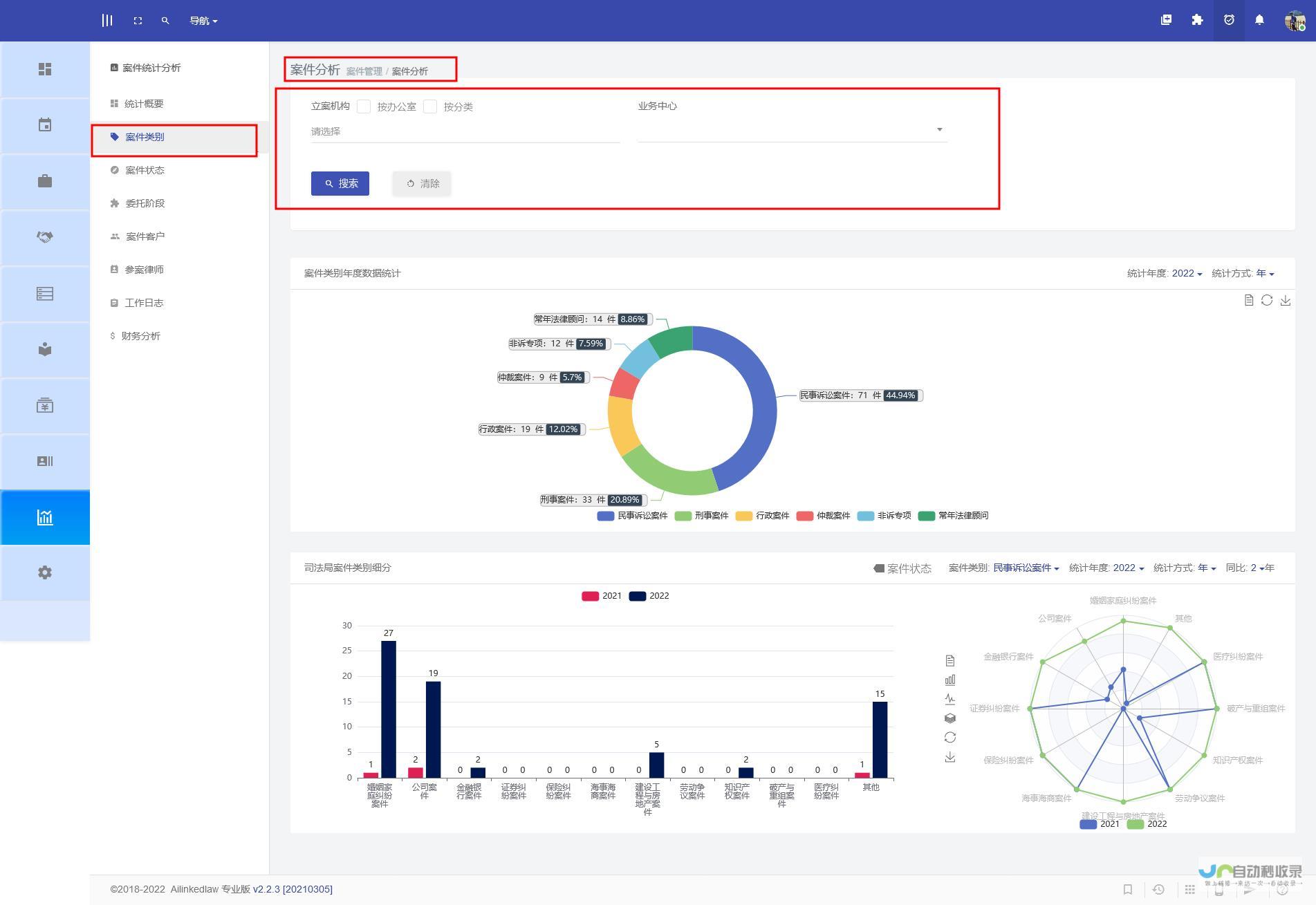1316x905 pixels.
Task: Click the history icon in footer
Action: tap(1158, 890)
